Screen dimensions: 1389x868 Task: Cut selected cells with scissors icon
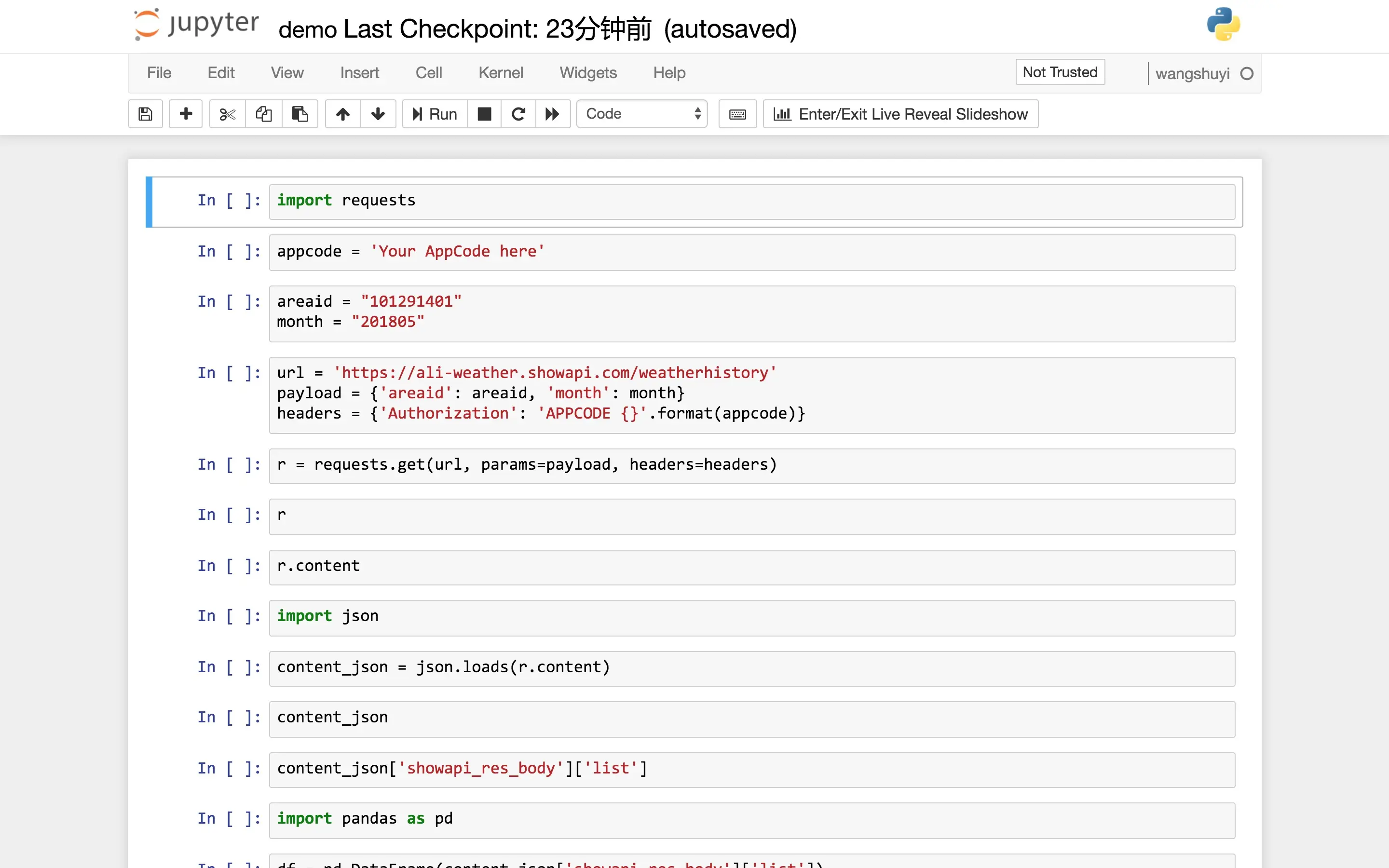click(227, 114)
